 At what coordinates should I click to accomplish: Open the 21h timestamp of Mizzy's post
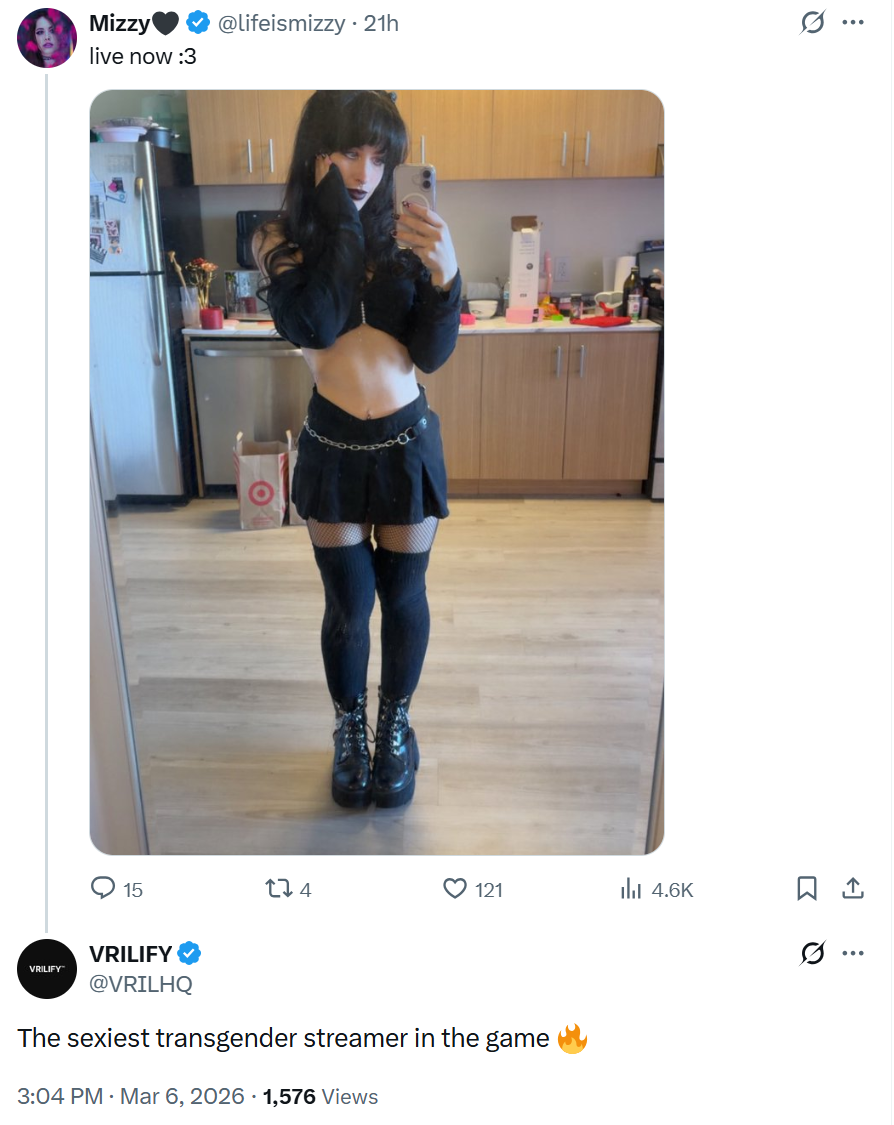(x=381, y=24)
